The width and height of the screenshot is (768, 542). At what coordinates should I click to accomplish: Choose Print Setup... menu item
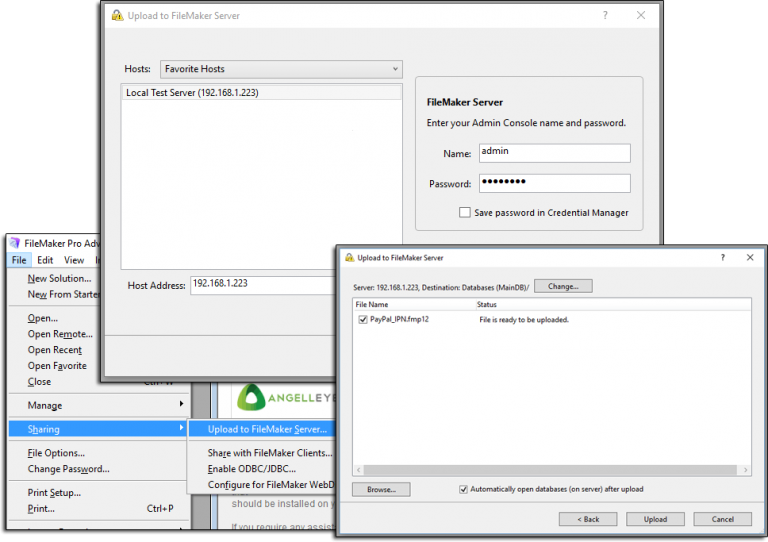click(x=54, y=493)
